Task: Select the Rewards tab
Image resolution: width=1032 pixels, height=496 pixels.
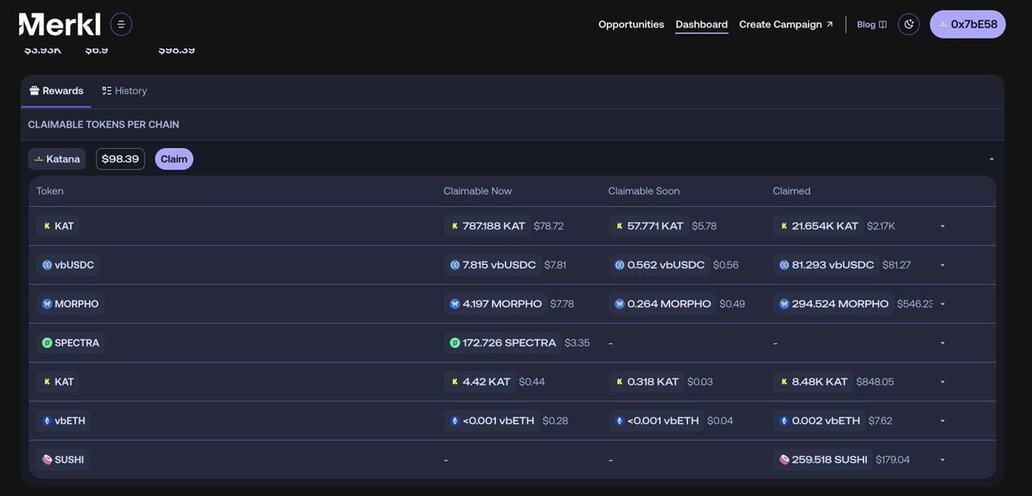Action: coord(56,91)
